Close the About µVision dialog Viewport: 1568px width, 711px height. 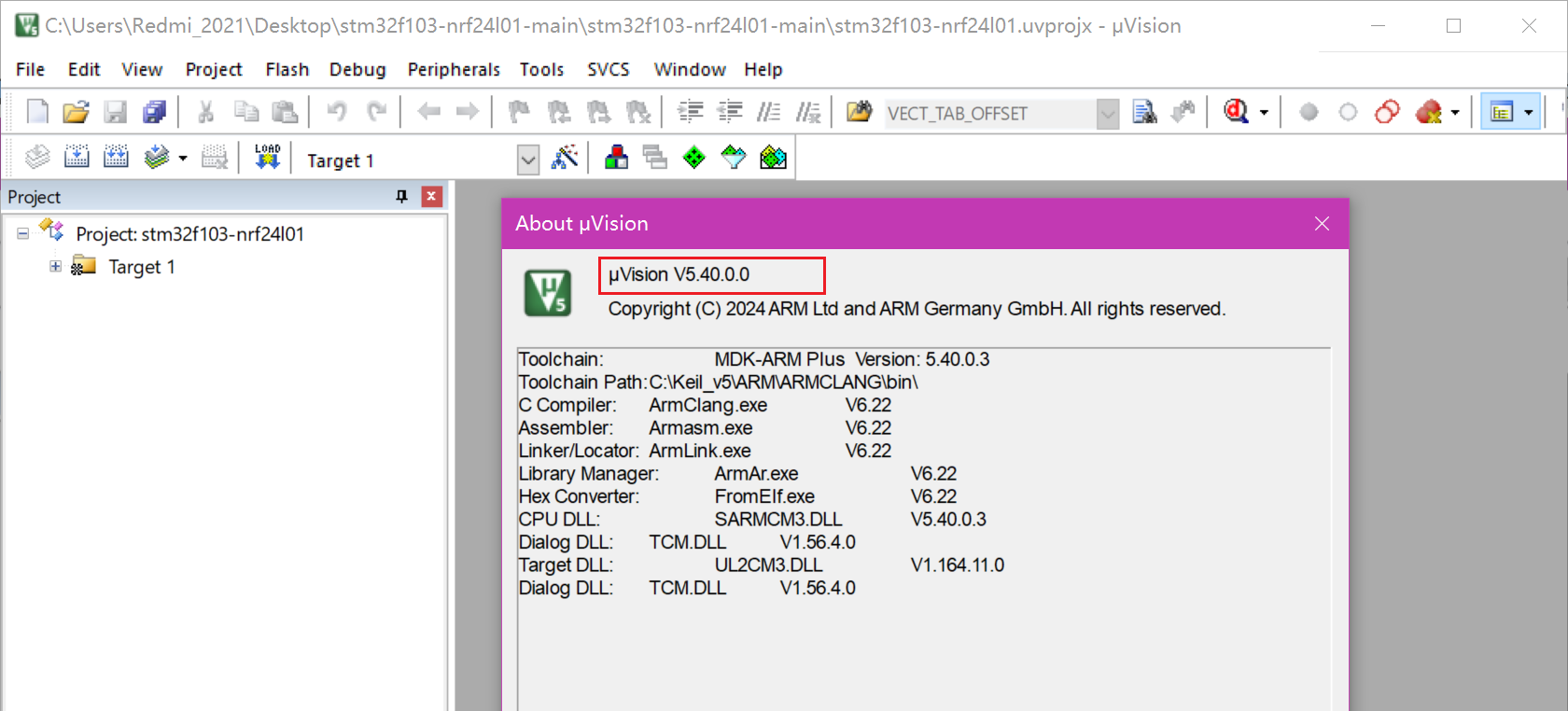click(x=1322, y=223)
